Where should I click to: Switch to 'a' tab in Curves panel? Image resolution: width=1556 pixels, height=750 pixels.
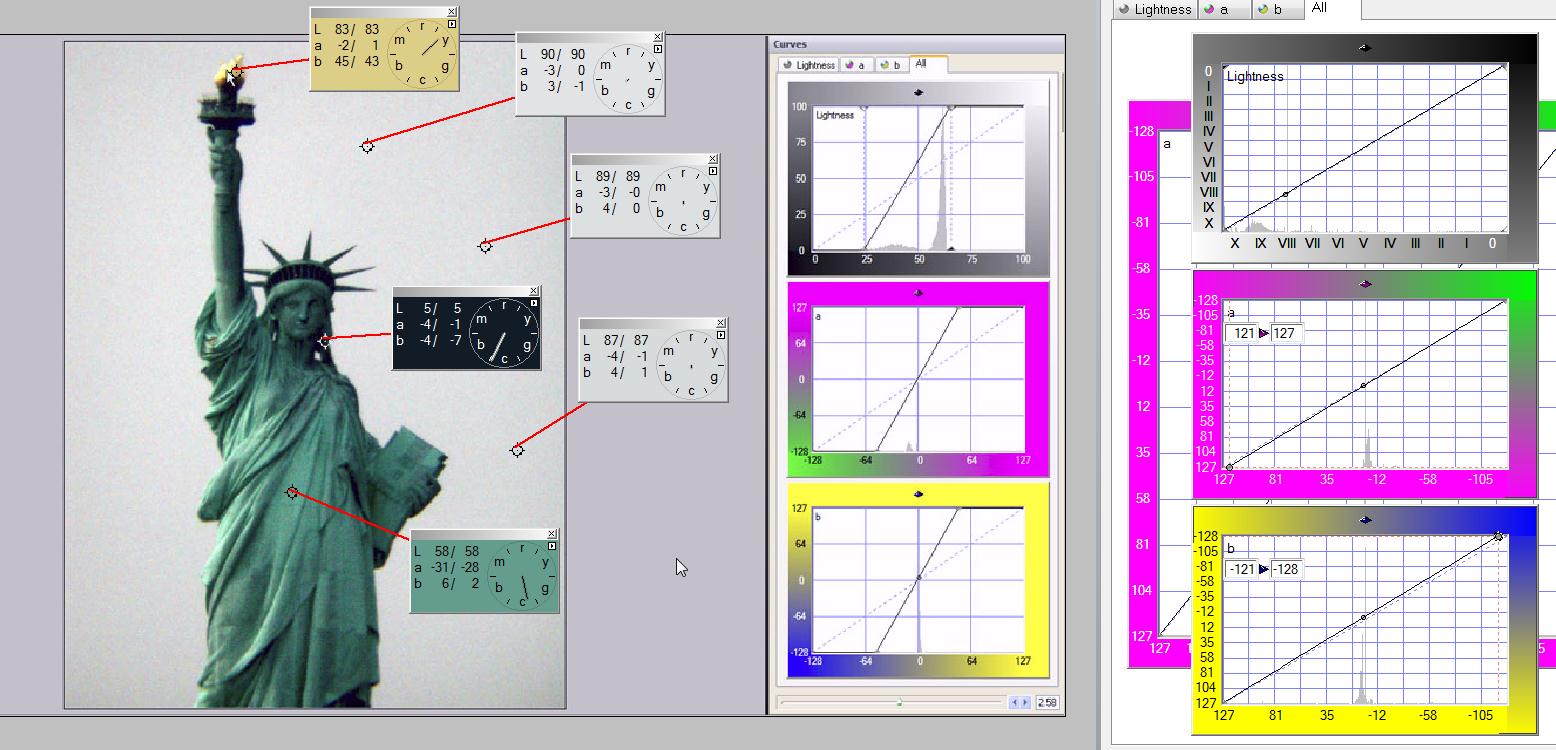[x=856, y=65]
